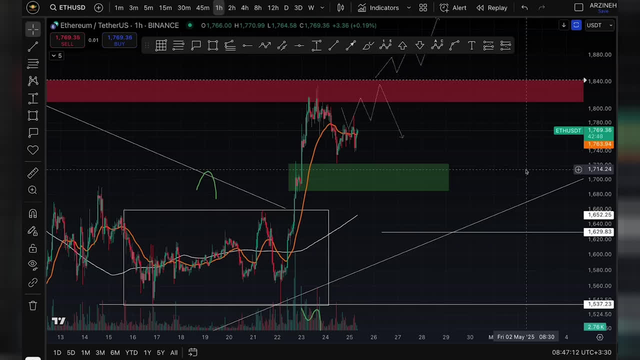
Task: Expand the favorite indicators dropdown arrow
Action: coord(409,8)
